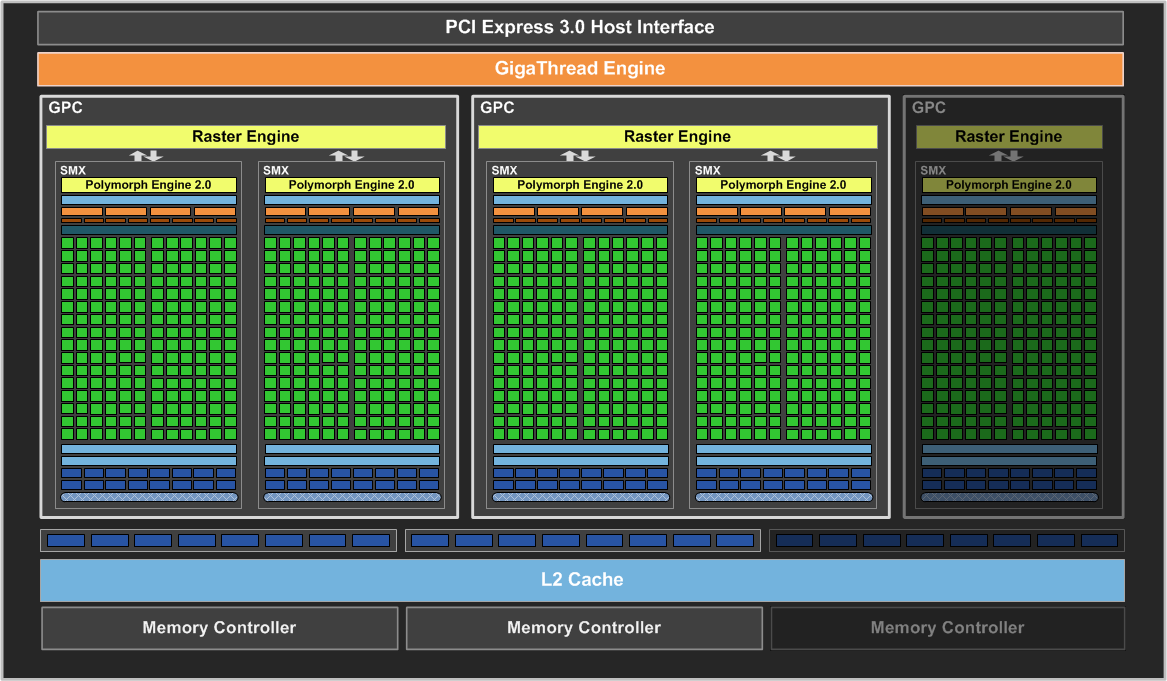
Task: Click the dimmed Memory Controller block
Action: point(947,628)
